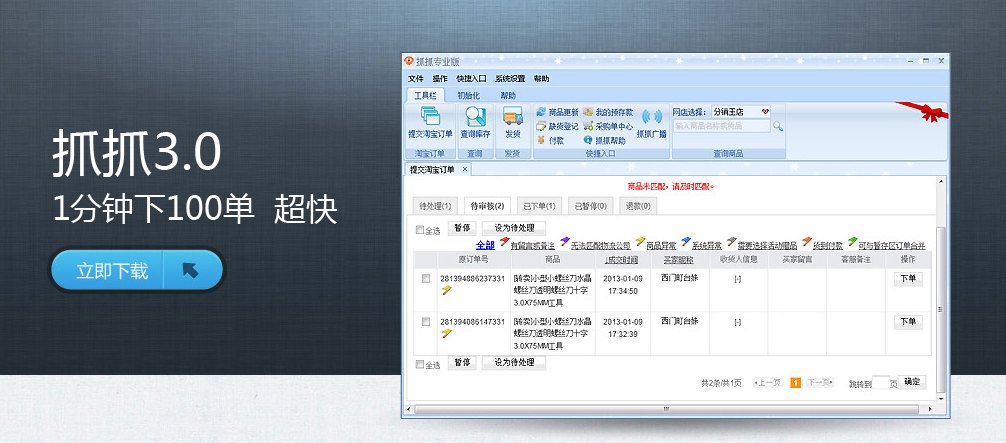Click 下单 for order 281394886237331

908,279
